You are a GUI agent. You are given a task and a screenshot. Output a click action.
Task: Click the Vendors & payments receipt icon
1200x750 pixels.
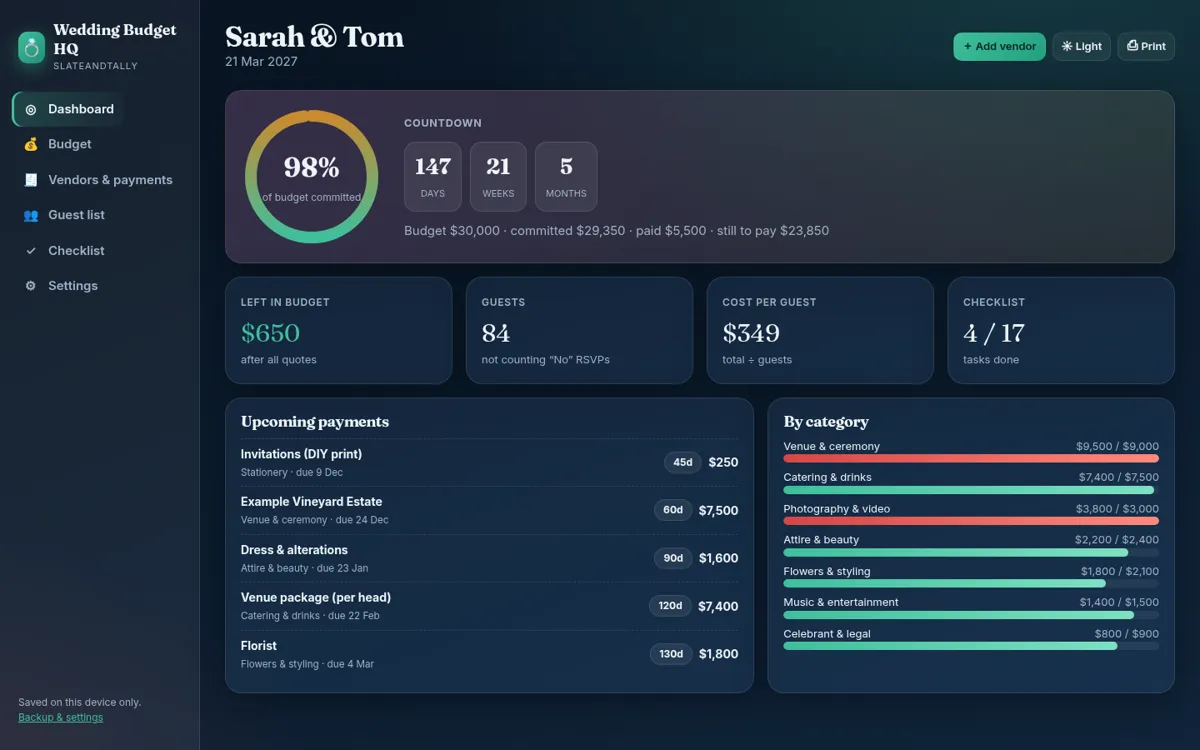[x=31, y=180]
